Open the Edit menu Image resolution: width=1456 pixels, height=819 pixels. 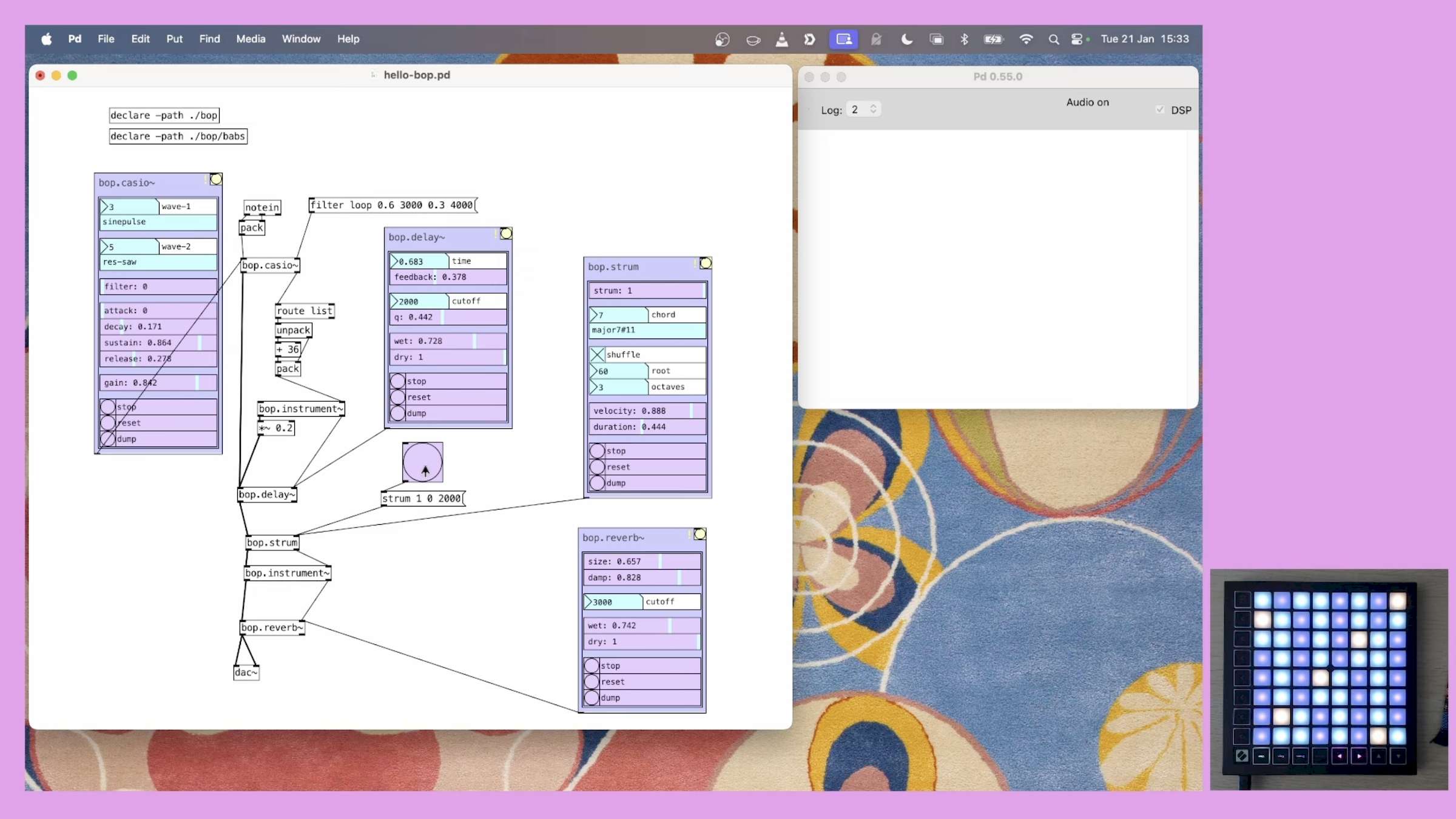140,39
